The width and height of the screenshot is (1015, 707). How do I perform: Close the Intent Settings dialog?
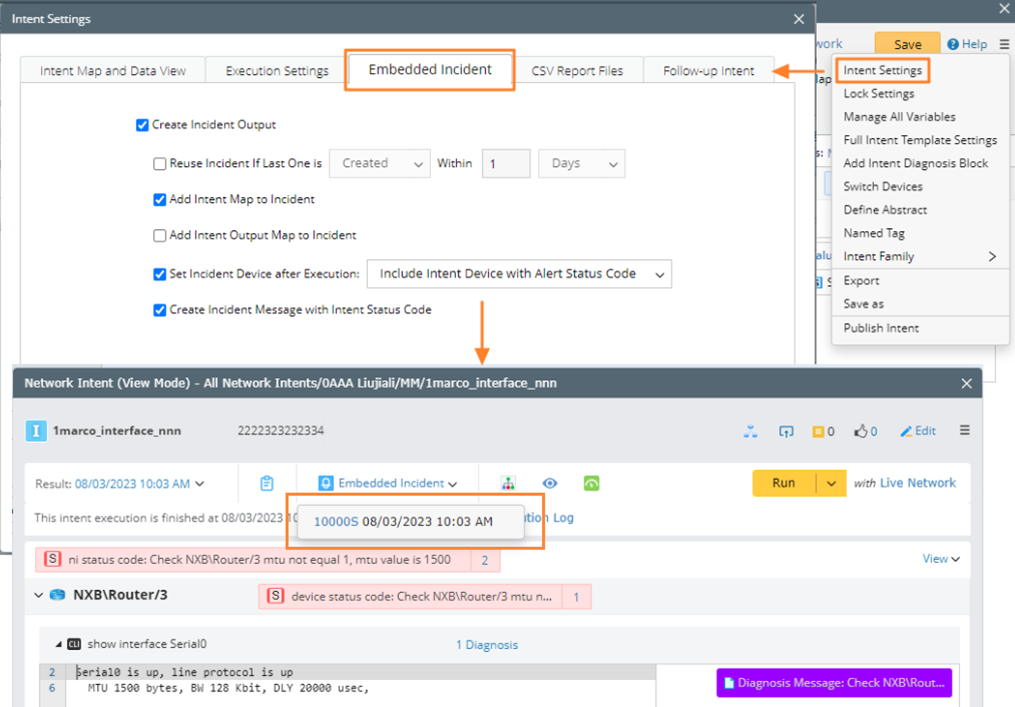tap(799, 19)
